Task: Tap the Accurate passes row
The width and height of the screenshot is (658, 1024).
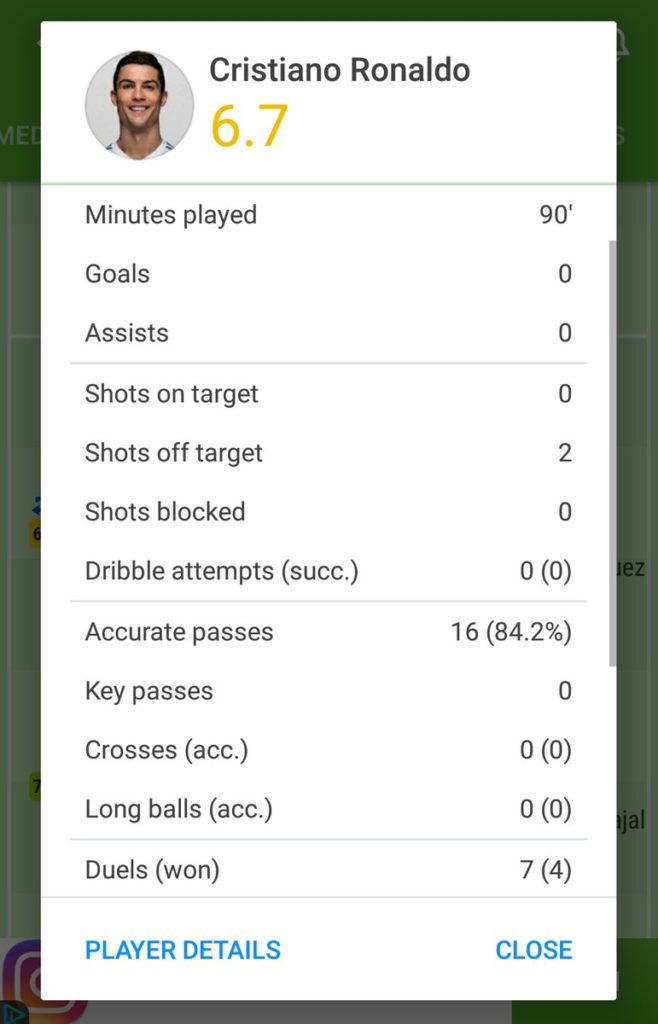Action: (328, 632)
